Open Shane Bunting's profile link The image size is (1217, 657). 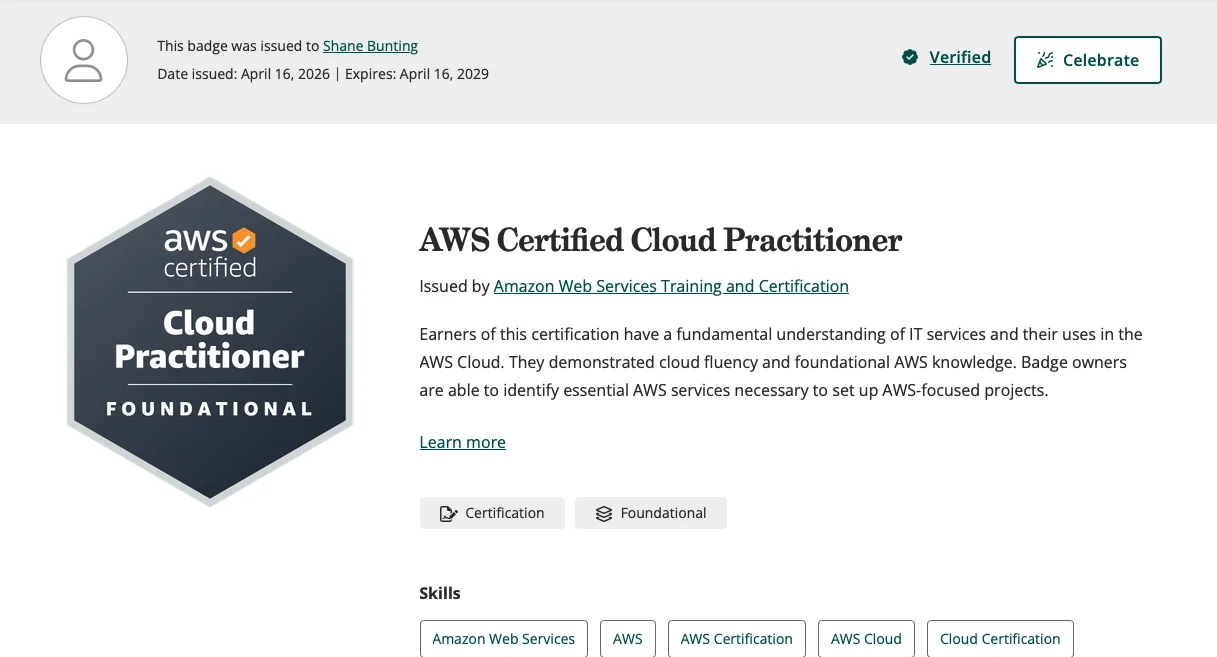pos(370,46)
